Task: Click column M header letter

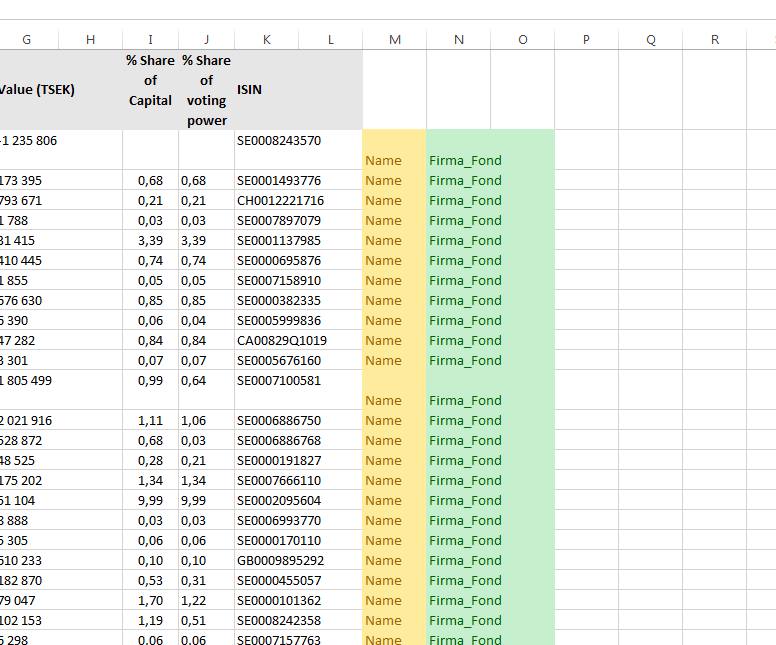Action: point(394,40)
